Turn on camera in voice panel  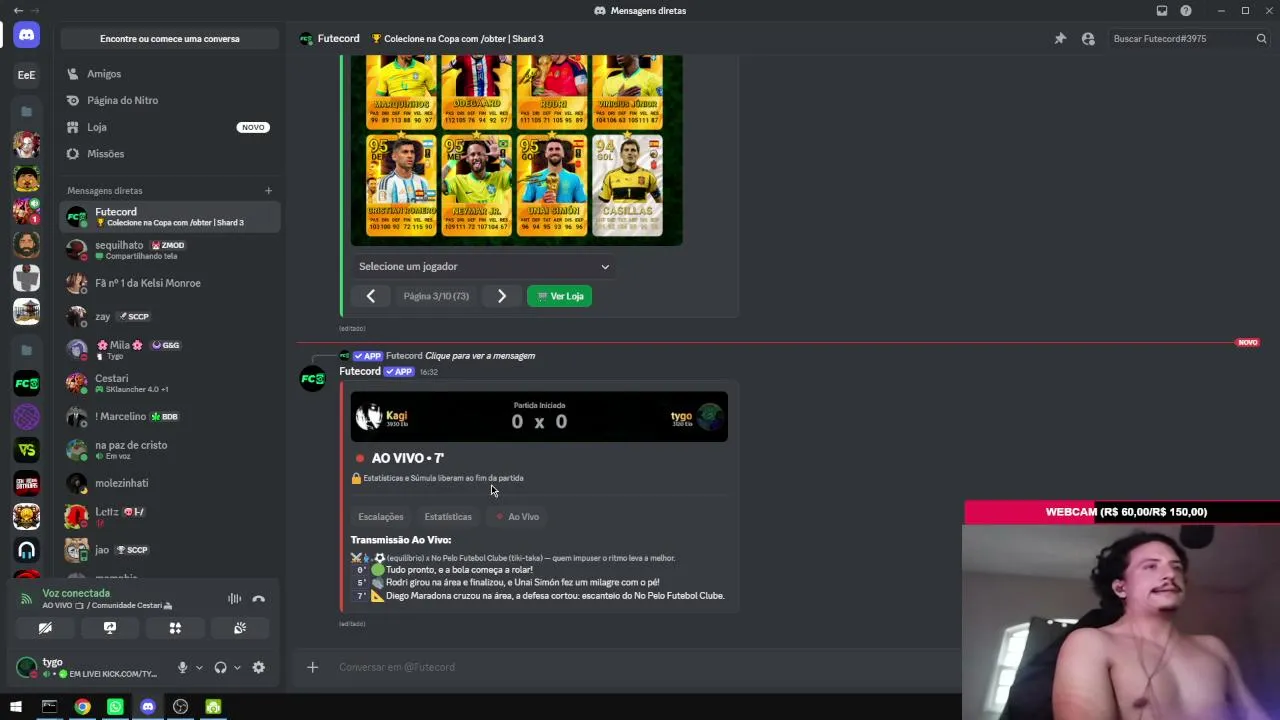pos(45,628)
